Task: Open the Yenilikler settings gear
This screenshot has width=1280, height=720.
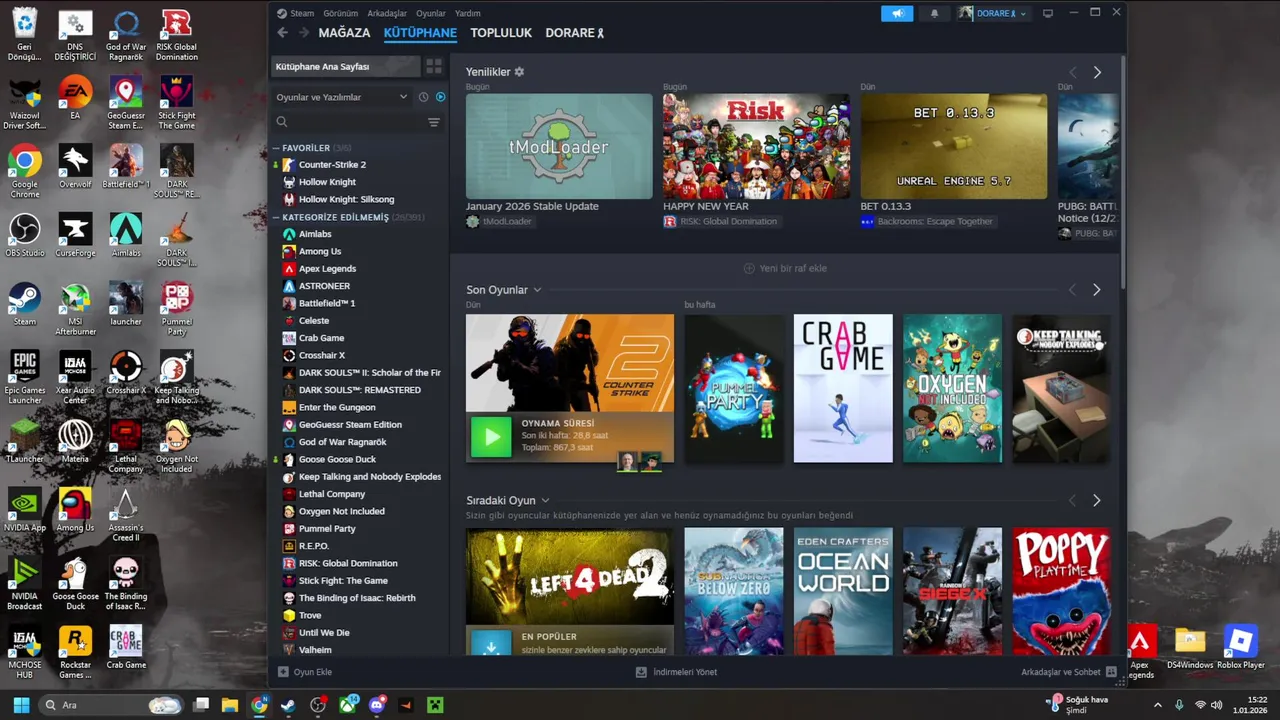Action: (x=519, y=72)
